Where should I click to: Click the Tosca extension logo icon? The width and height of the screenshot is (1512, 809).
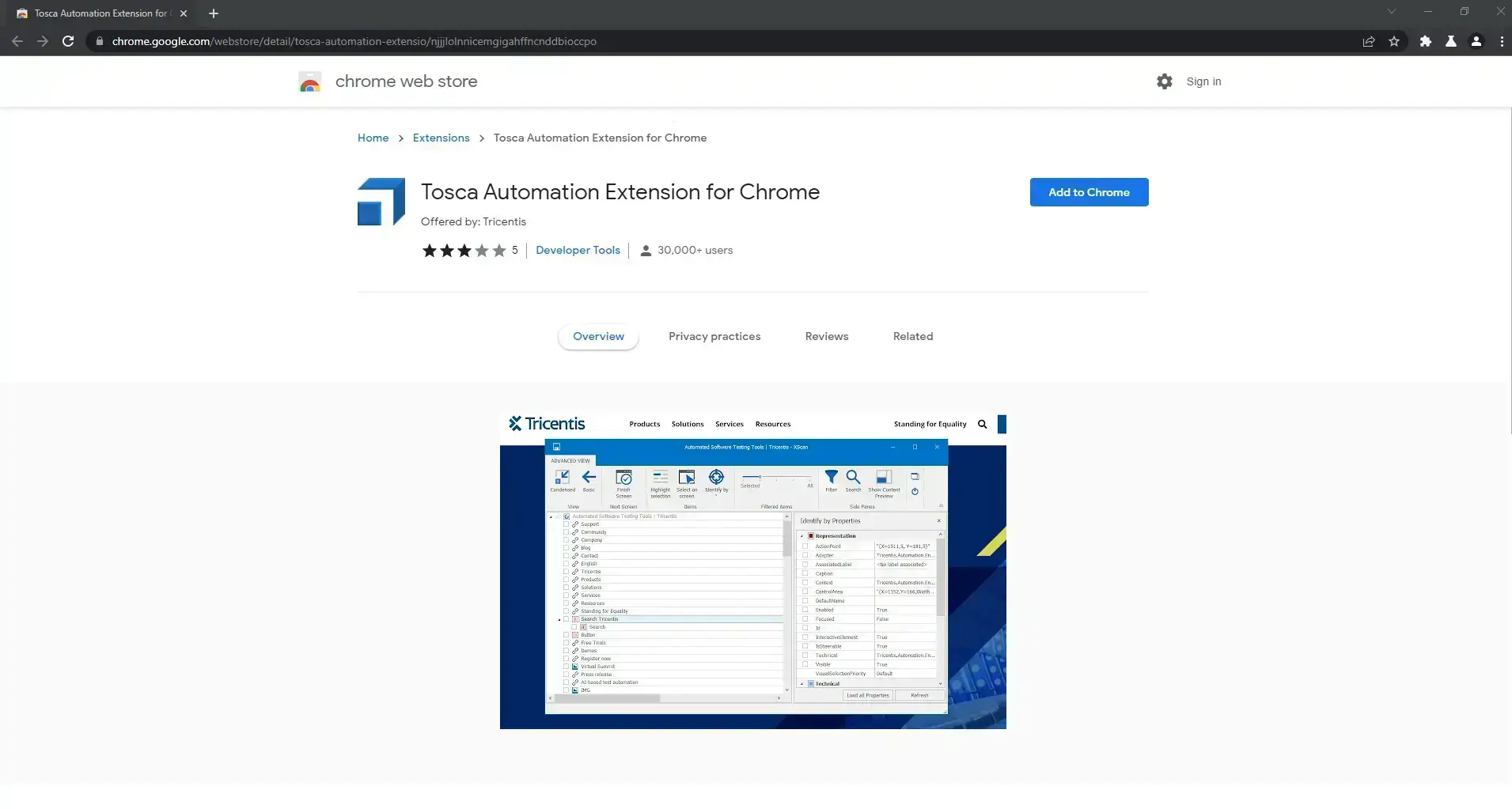pyautogui.click(x=381, y=202)
